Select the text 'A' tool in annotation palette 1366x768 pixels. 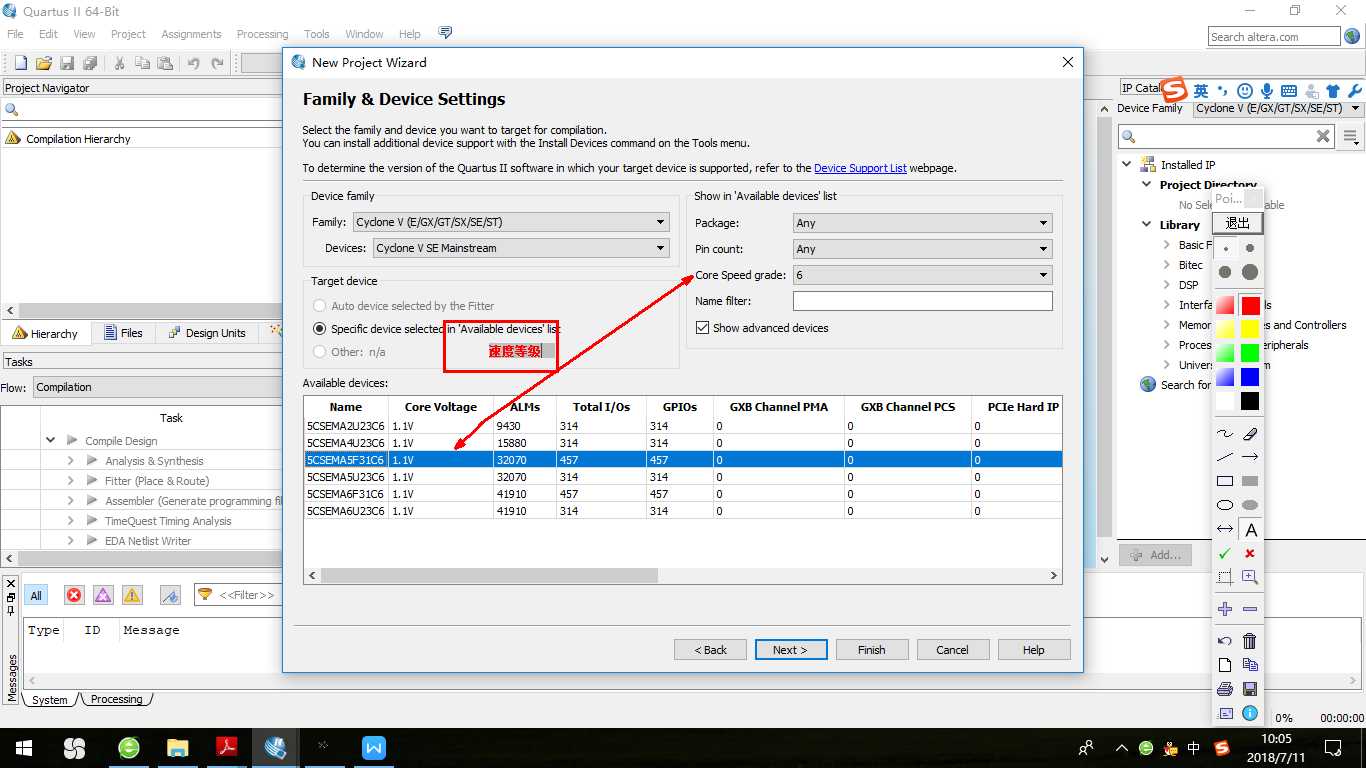pyautogui.click(x=1250, y=530)
